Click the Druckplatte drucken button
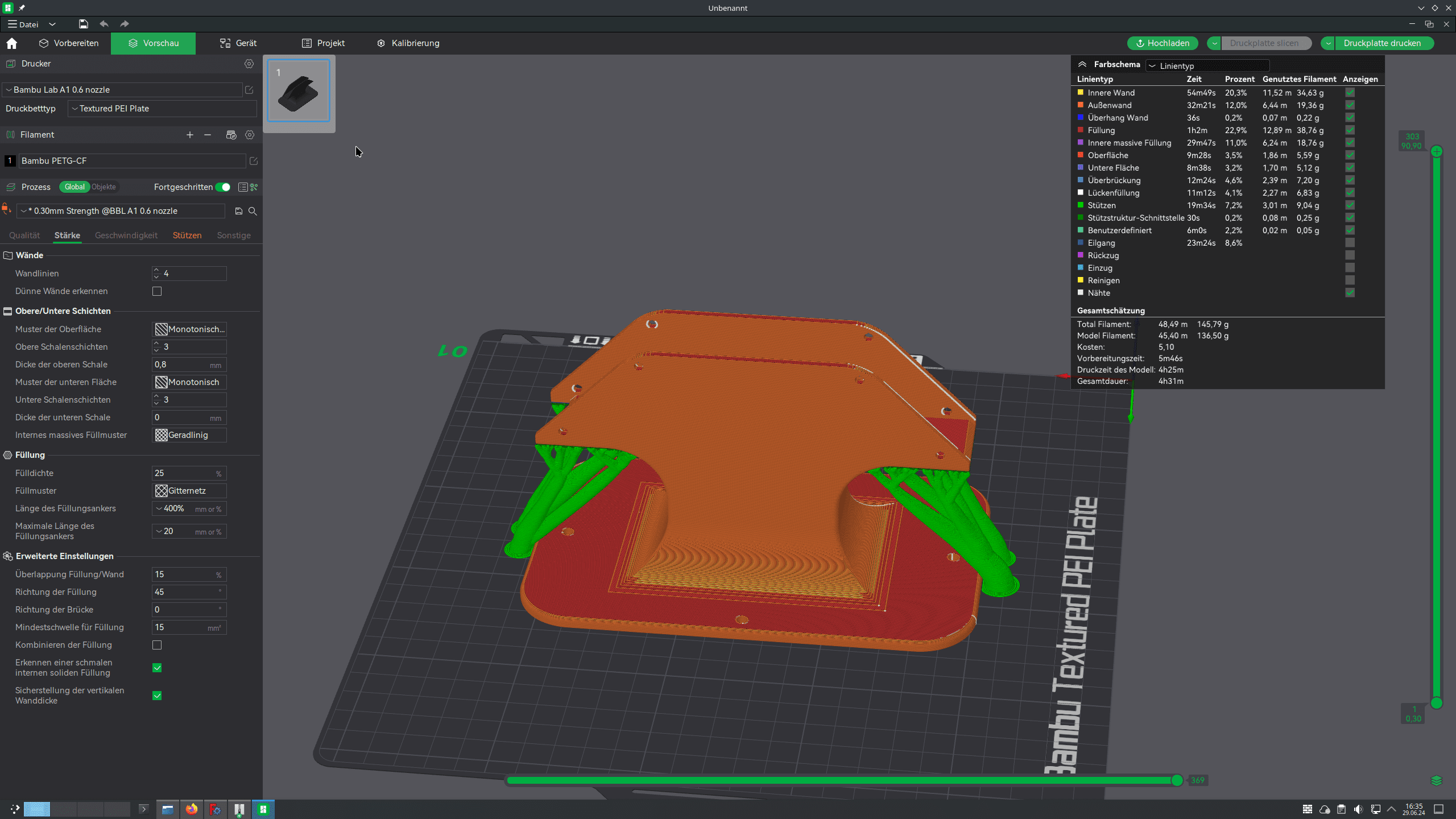The image size is (1456, 819). (x=1381, y=43)
